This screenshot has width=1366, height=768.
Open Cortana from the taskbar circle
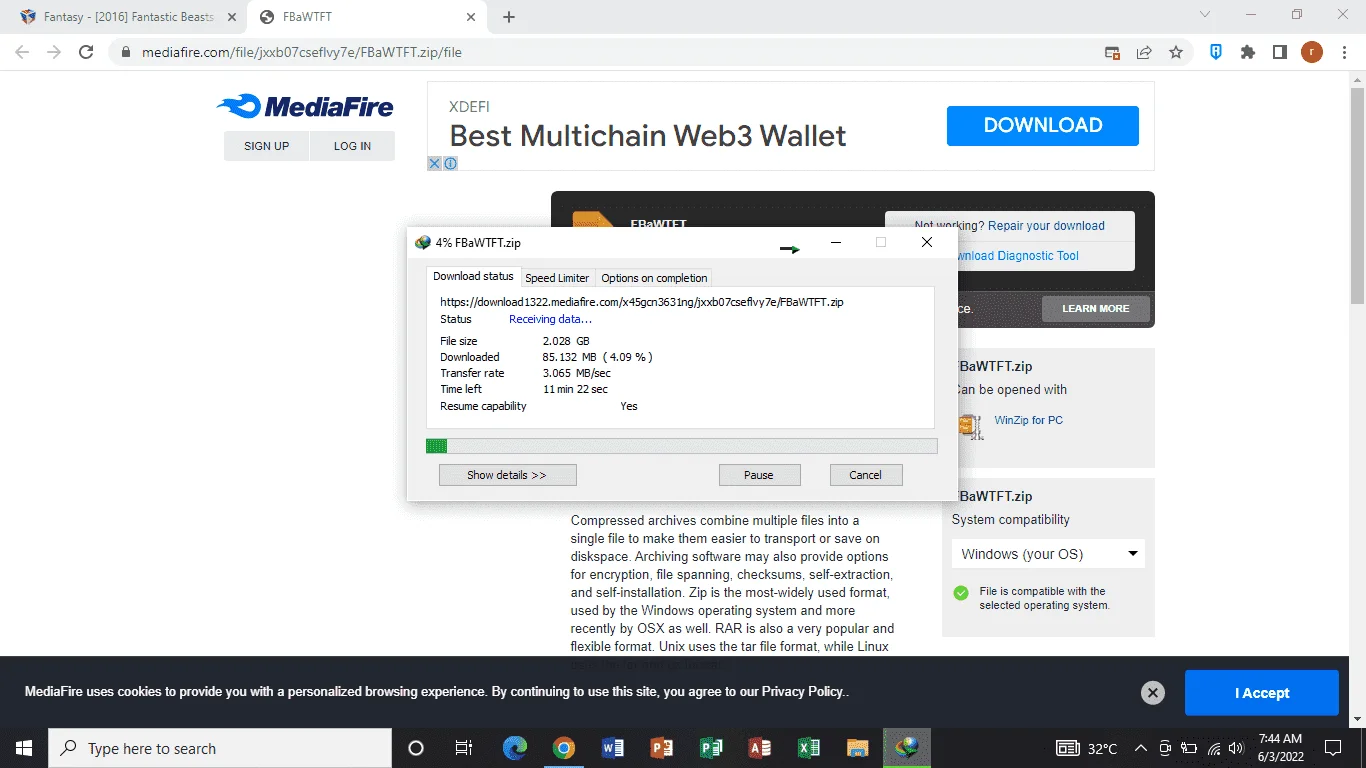coord(416,748)
